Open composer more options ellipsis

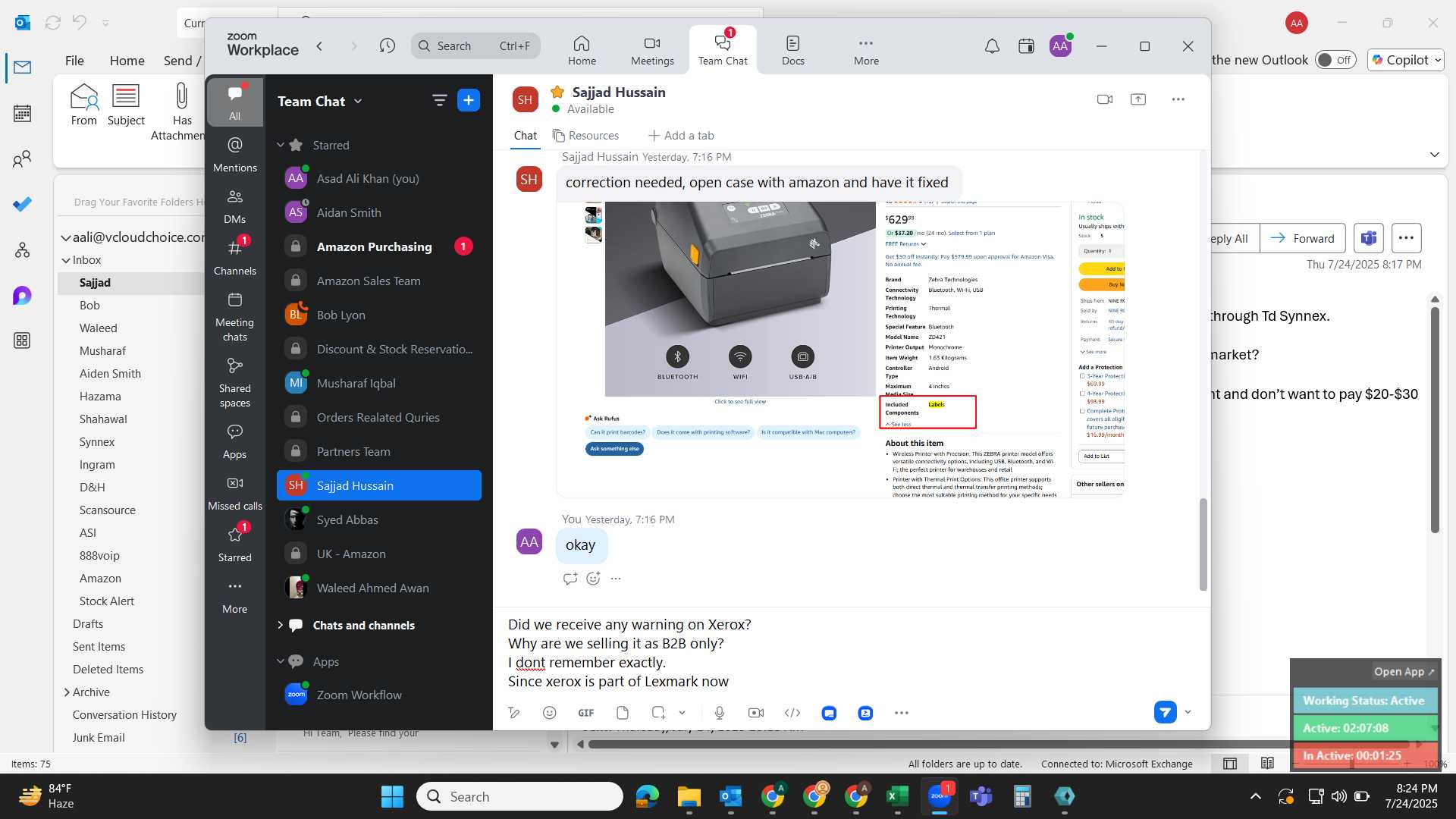pos(901,713)
